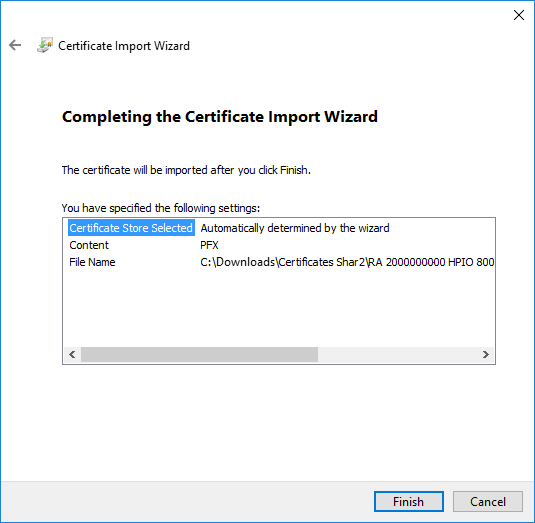Screen dimensions: 535x523
Task: Close the wizard with the X button
Action: (x=519, y=15)
